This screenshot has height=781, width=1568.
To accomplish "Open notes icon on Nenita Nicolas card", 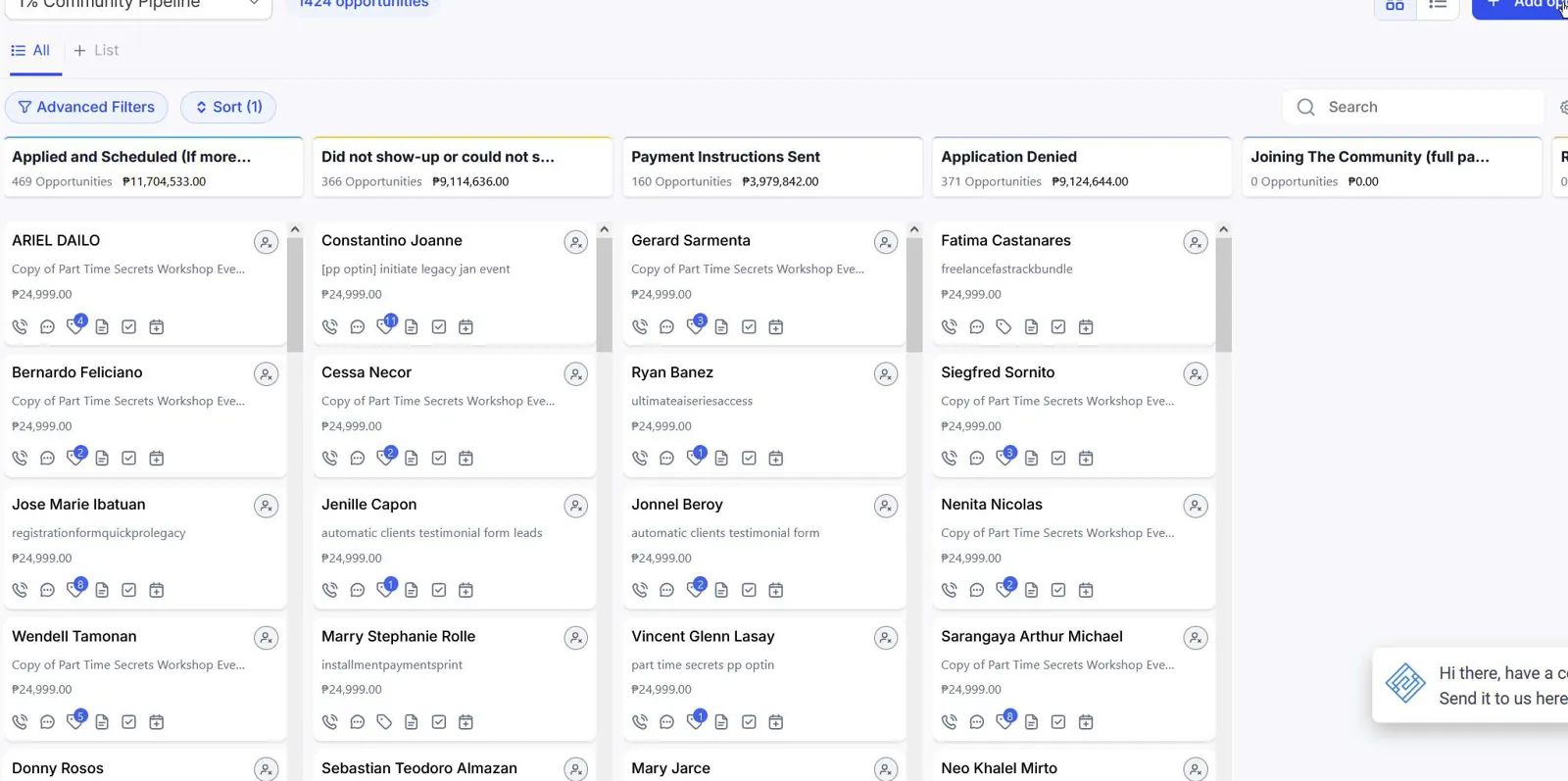I will point(1031,591).
